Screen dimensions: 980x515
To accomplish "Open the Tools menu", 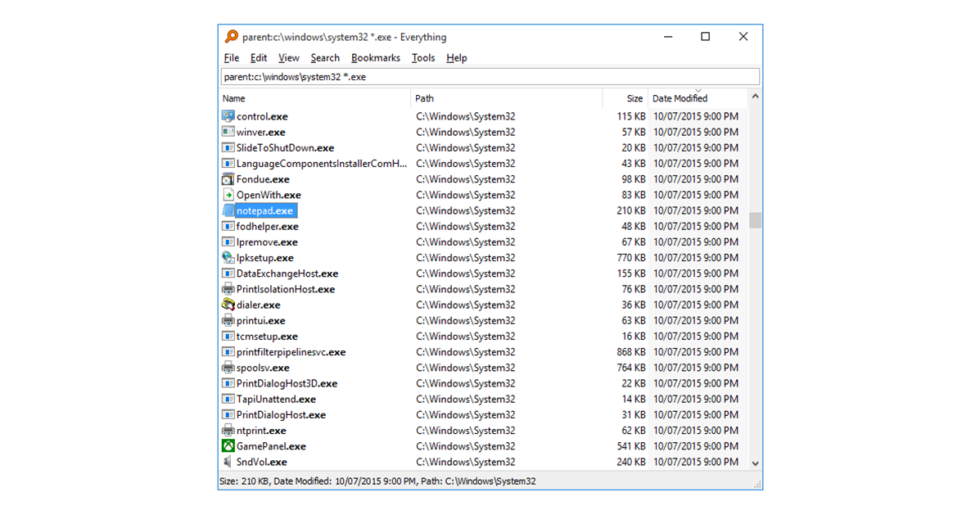I will point(423,58).
